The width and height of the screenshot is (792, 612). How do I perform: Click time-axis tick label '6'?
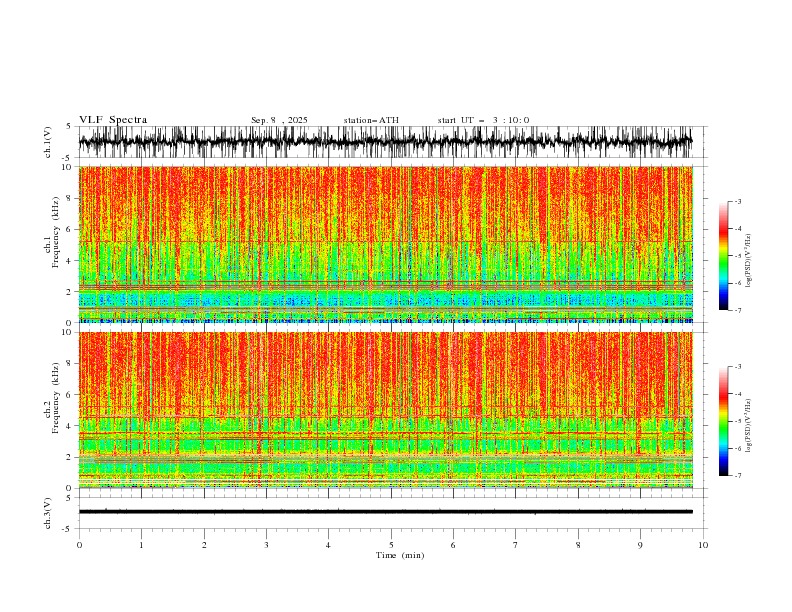[453, 545]
